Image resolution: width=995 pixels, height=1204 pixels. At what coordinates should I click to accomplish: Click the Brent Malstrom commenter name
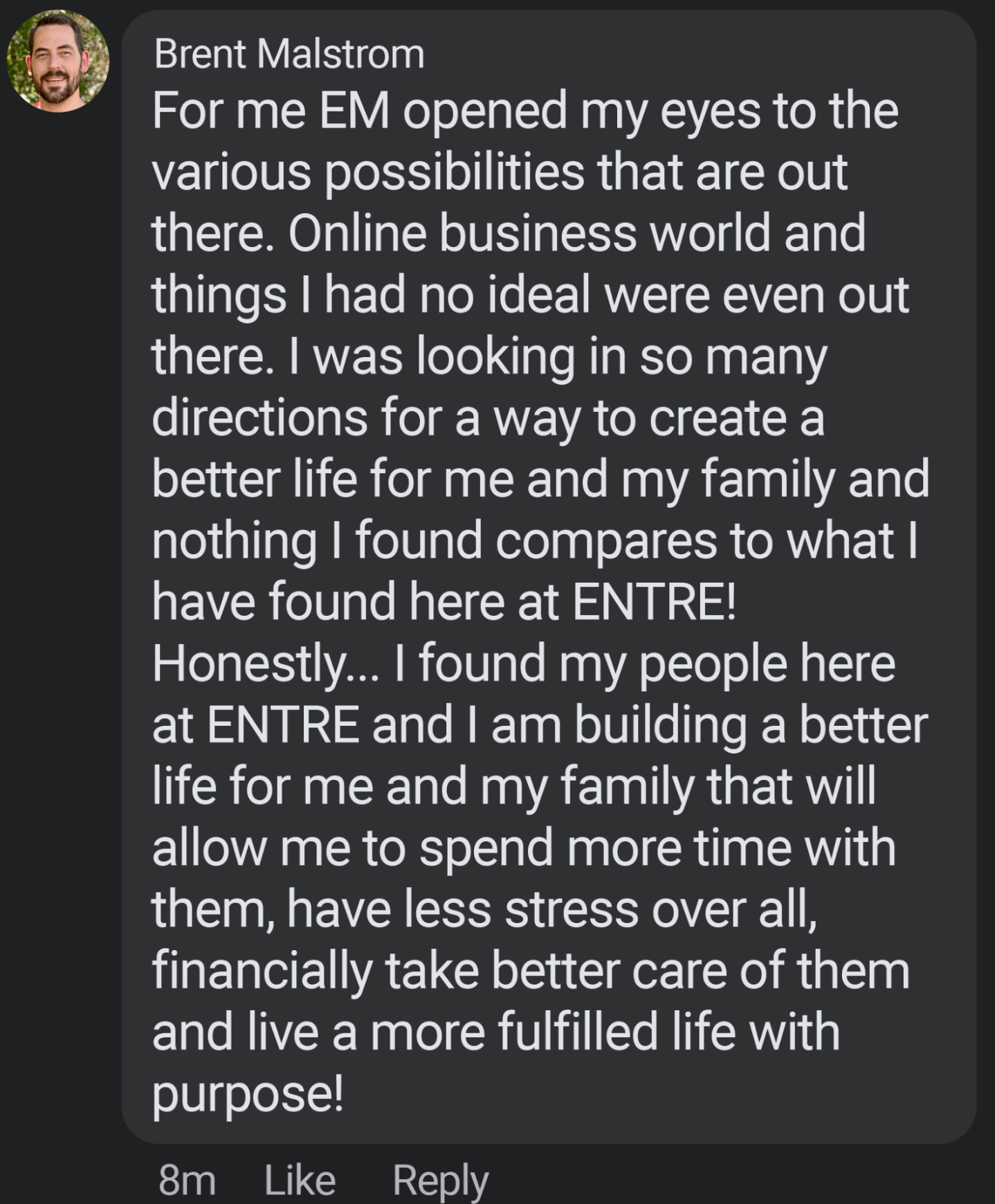[x=289, y=54]
